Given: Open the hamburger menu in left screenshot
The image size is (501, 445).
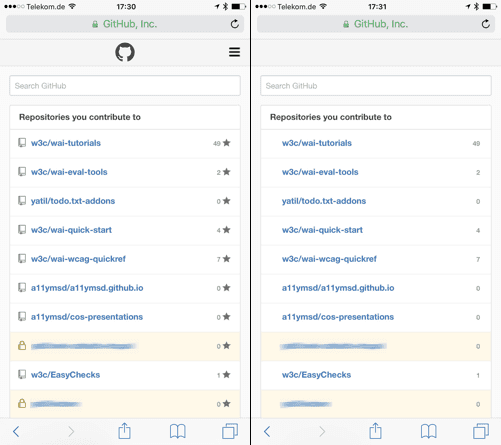Looking at the screenshot, I should pos(234,52).
